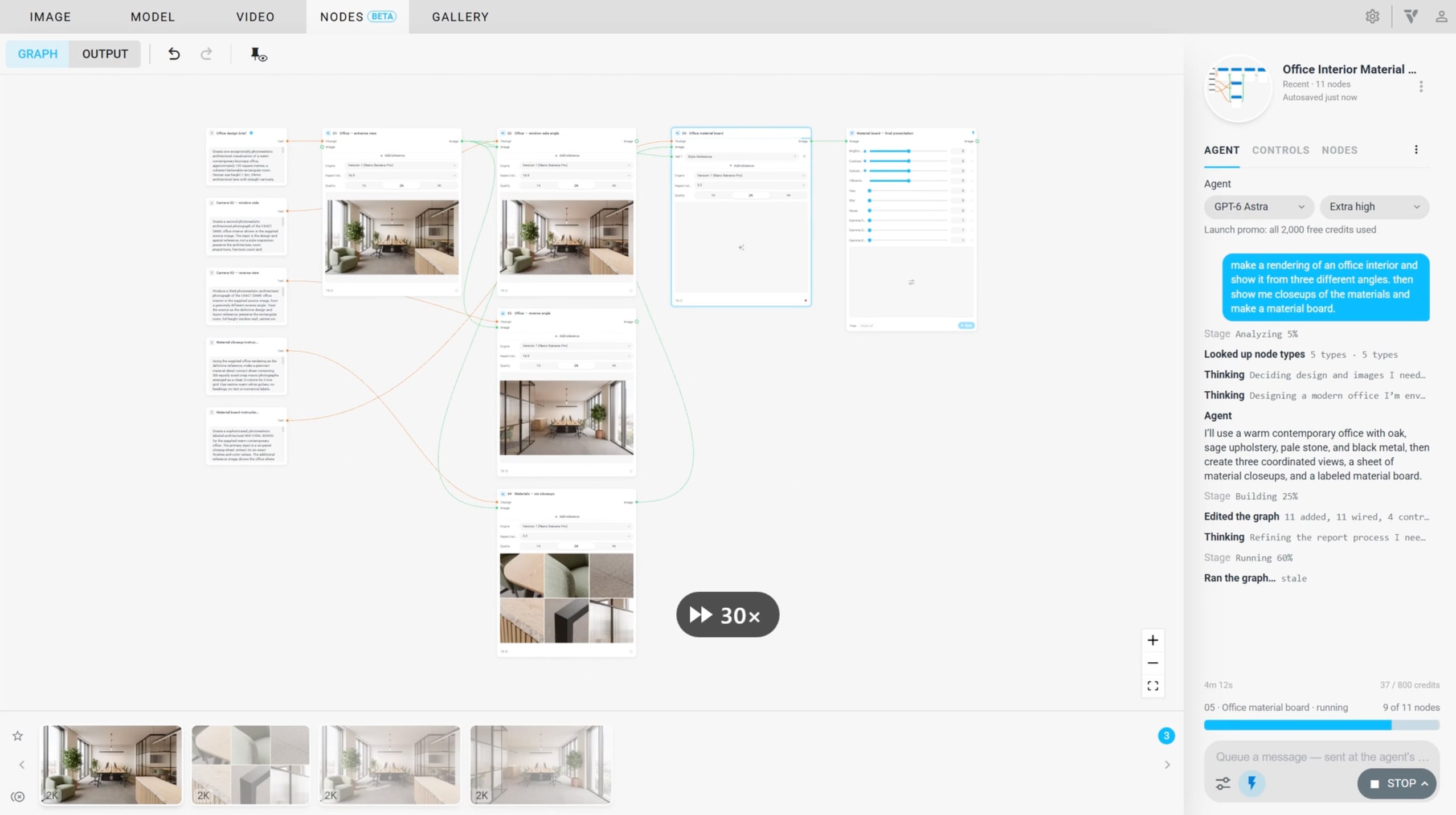
Task: Switch to OUTPUT view
Action: 105,54
